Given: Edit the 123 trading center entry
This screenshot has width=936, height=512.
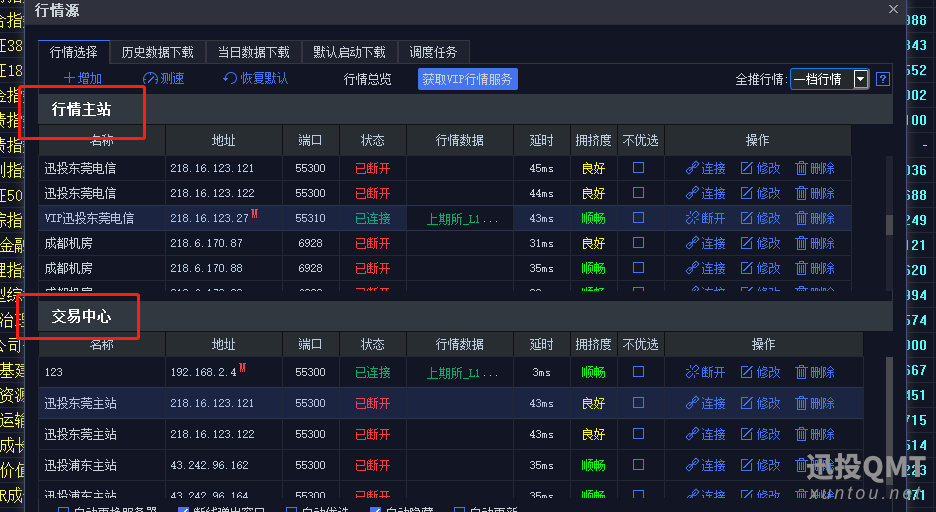Looking at the screenshot, I should click(x=760, y=372).
